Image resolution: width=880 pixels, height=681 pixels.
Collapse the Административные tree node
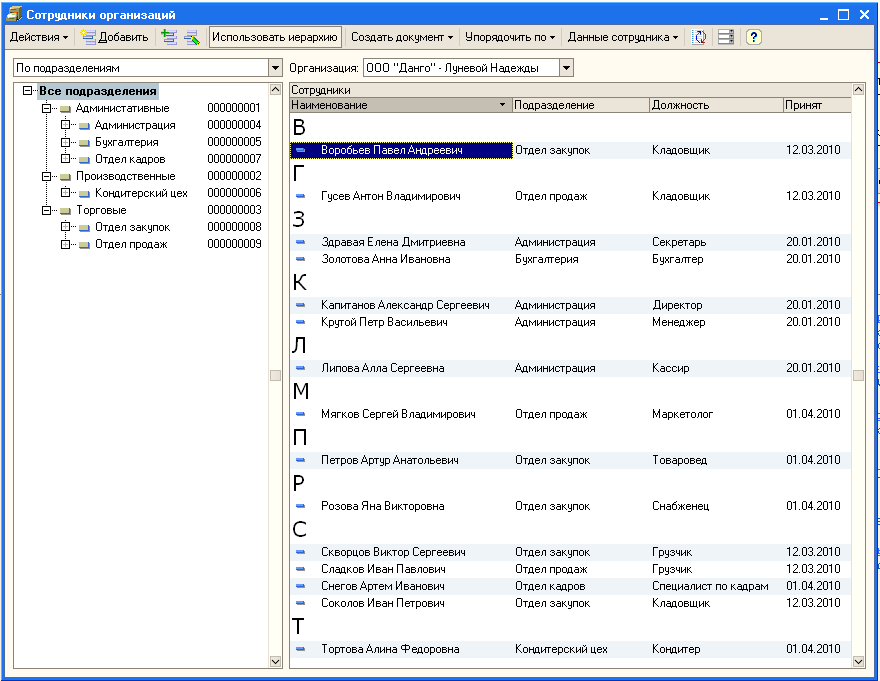[x=47, y=108]
